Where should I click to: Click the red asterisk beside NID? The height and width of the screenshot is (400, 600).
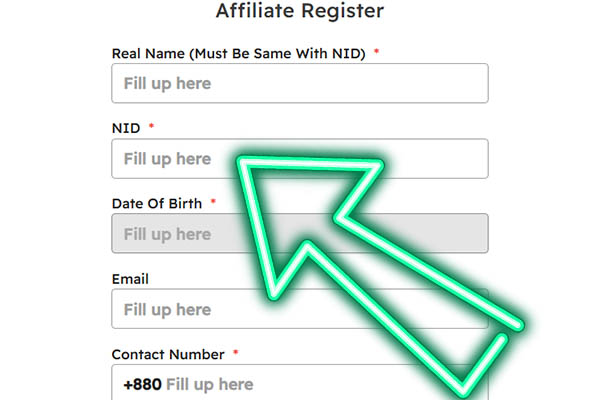pos(151,128)
